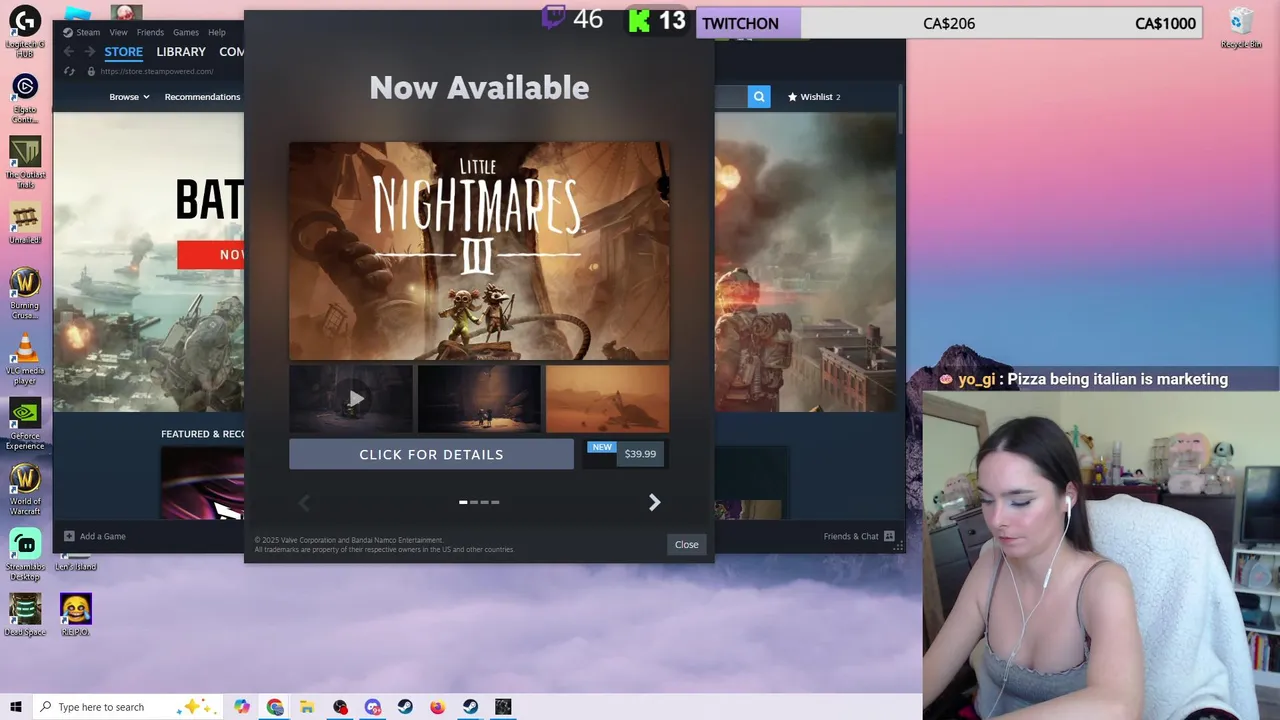Open the Friends menu in Steam
The width and height of the screenshot is (1280, 720).
tap(150, 32)
